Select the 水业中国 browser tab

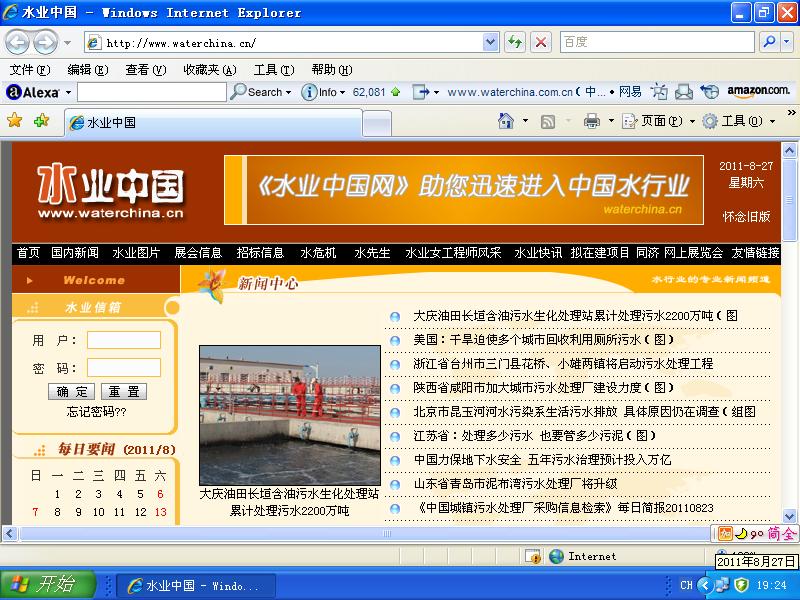(213, 122)
